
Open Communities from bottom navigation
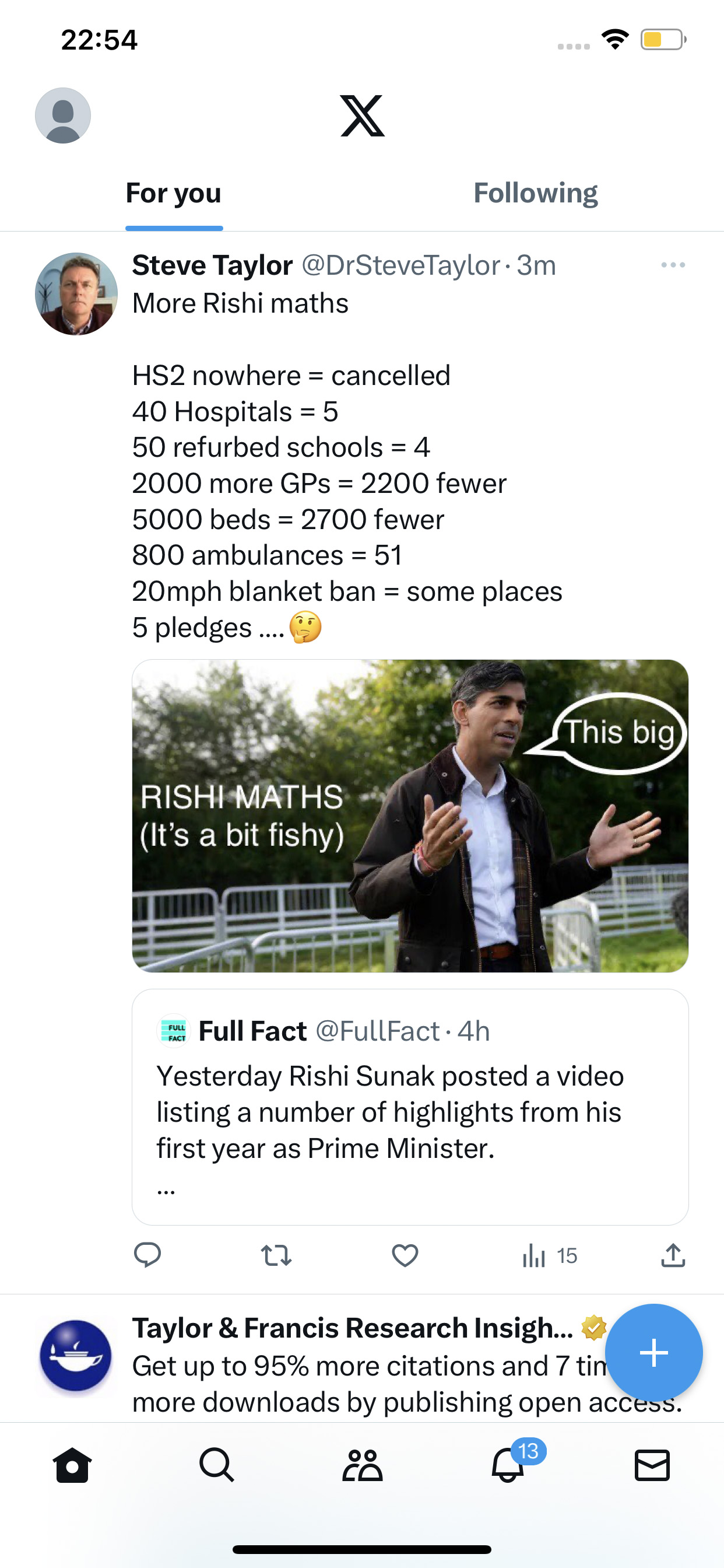pos(362,1465)
